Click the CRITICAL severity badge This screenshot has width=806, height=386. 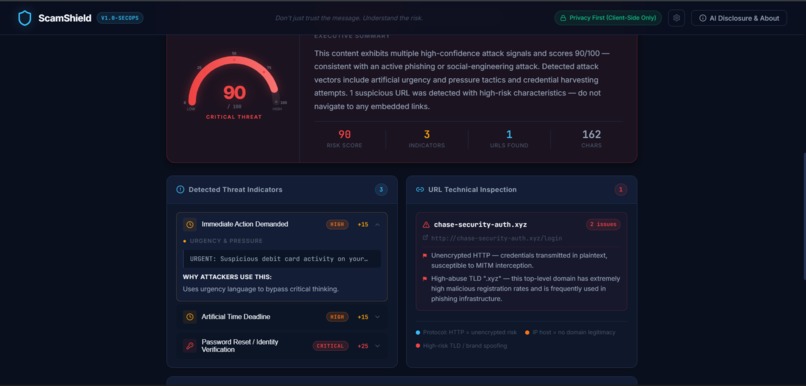tap(331, 346)
